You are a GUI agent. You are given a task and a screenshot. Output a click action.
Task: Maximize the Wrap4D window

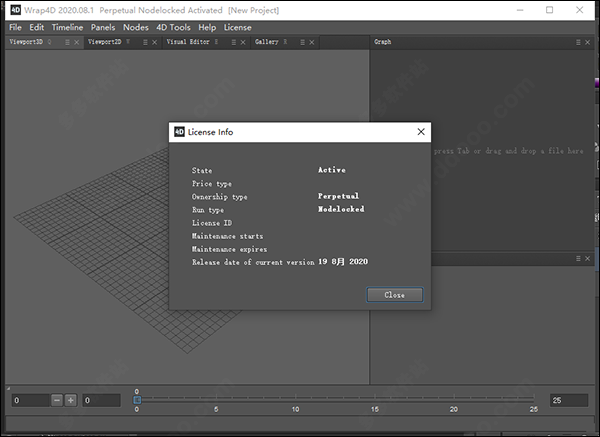pyautogui.click(x=549, y=10)
